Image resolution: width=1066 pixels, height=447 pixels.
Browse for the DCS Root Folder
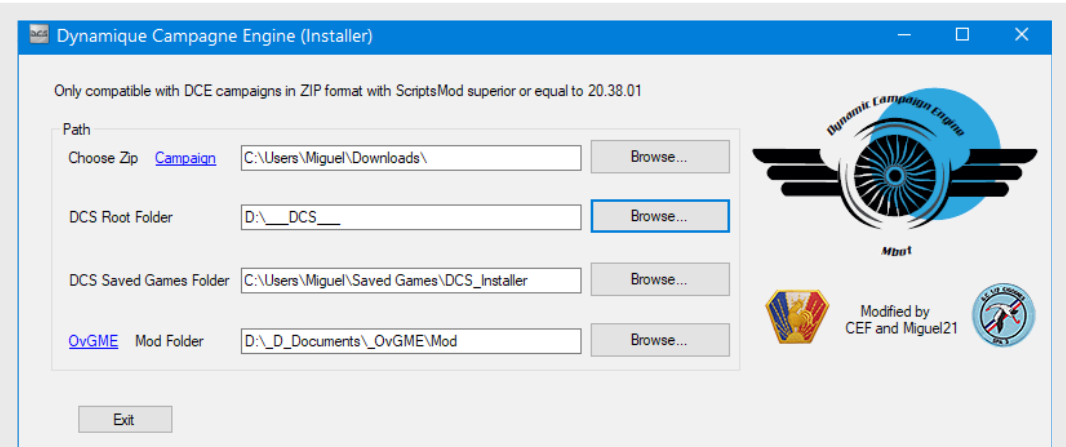coord(660,216)
